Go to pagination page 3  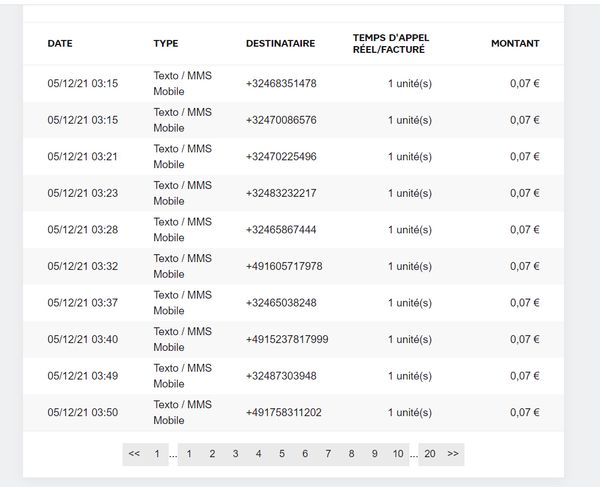[235, 454]
